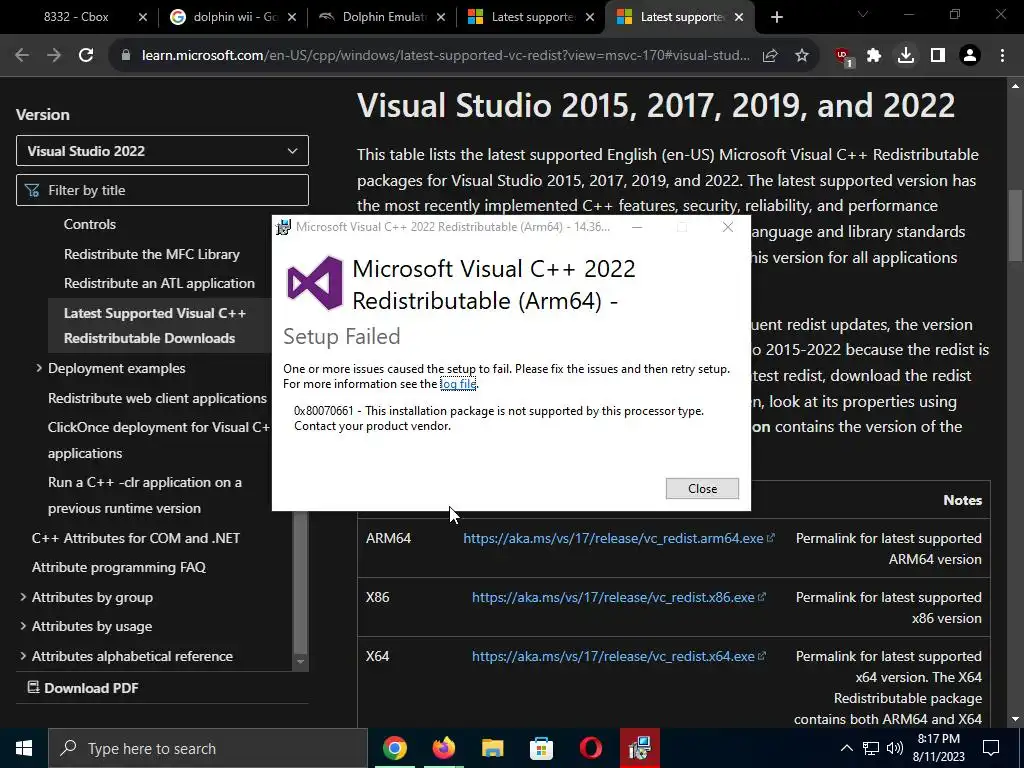Viewport: 1024px width, 768px height.
Task: Open Redistribute web client applications
Action: 157,398
